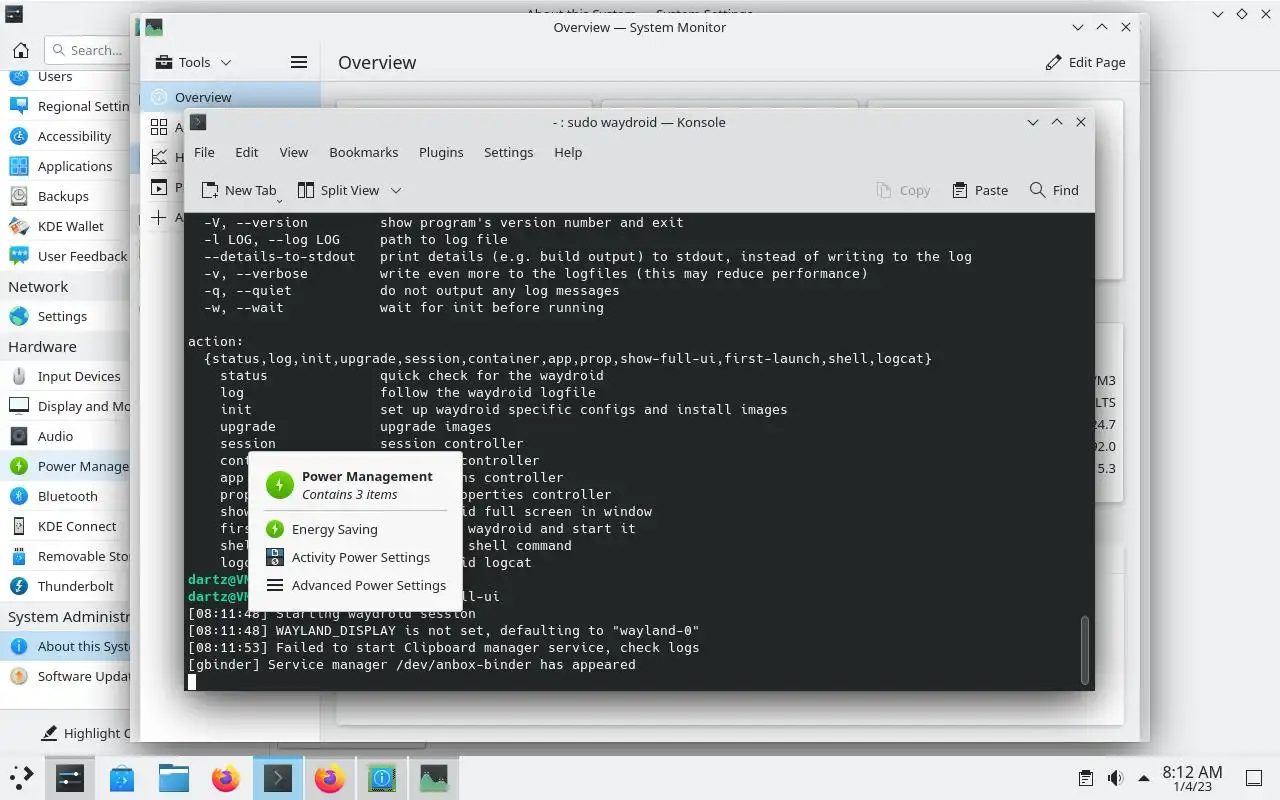Click the Konsole terminal icon in title bar
The image size is (1280, 800).
point(198,122)
